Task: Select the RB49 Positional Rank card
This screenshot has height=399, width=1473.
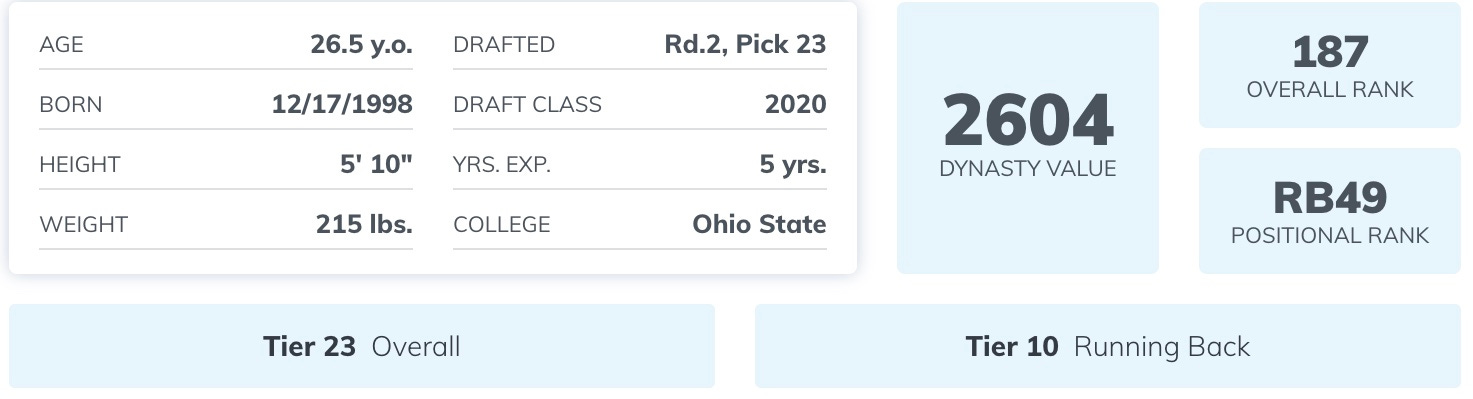Action: click(x=1329, y=211)
